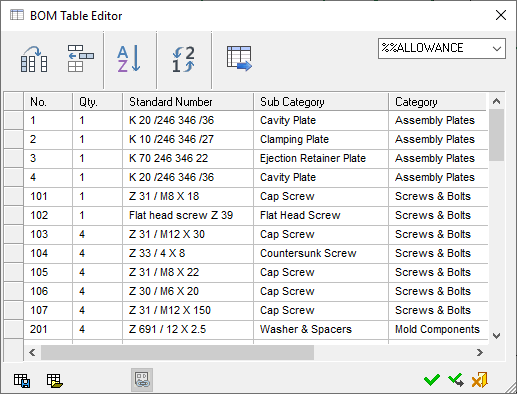Click the export table arrow icon
517x394 pixels.
(239, 59)
